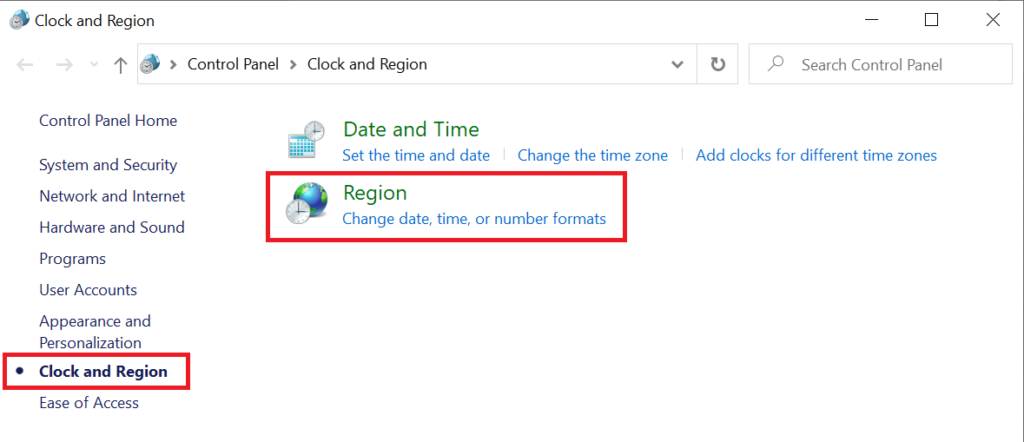The image size is (1024, 442).
Task: Click the Date and Time calendar clock icon
Action: pyautogui.click(x=306, y=139)
